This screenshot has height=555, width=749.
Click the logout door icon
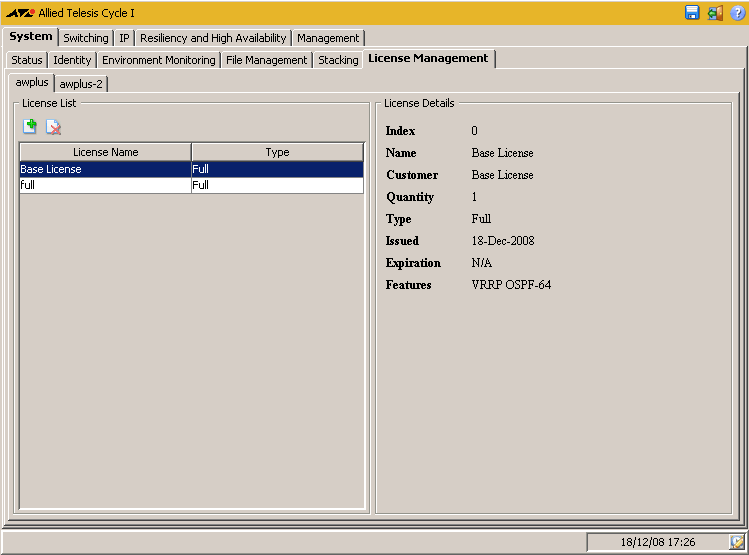(715, 13)
